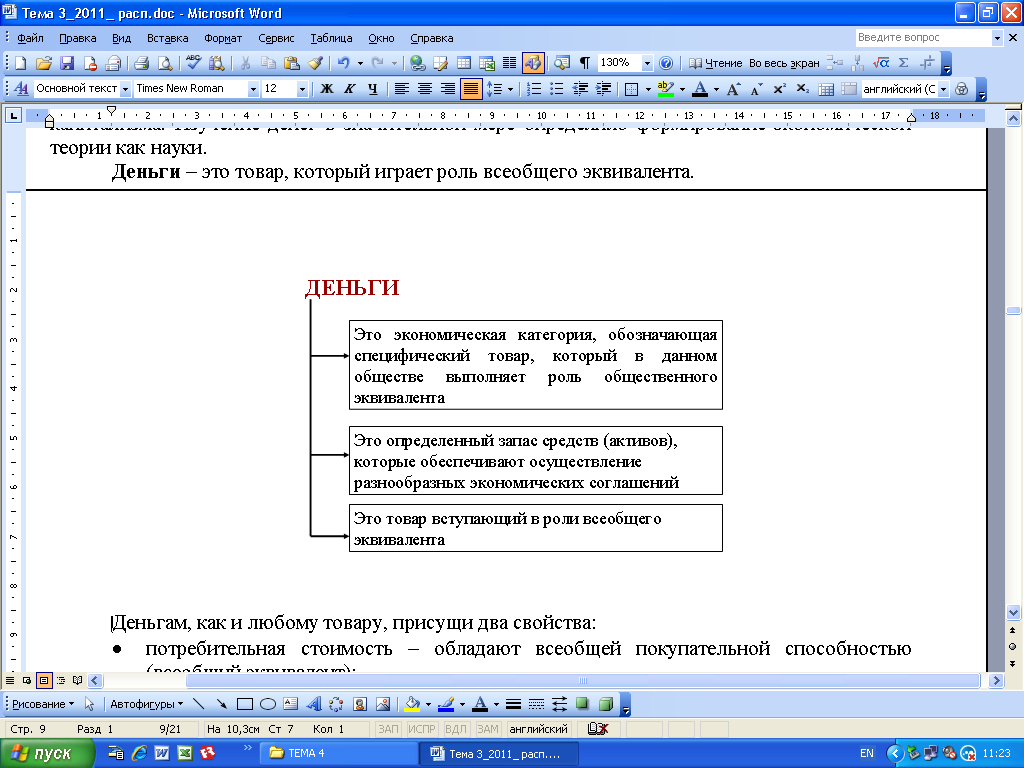Apply subscript formatting
1024x768 pixels.
pos(803,89)
